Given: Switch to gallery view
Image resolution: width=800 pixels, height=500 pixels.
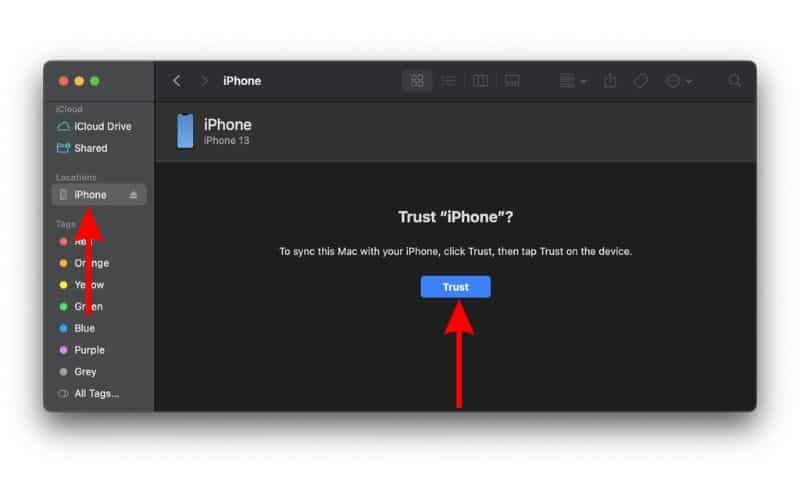Looking at the screenshot, I should coord(511,81).
